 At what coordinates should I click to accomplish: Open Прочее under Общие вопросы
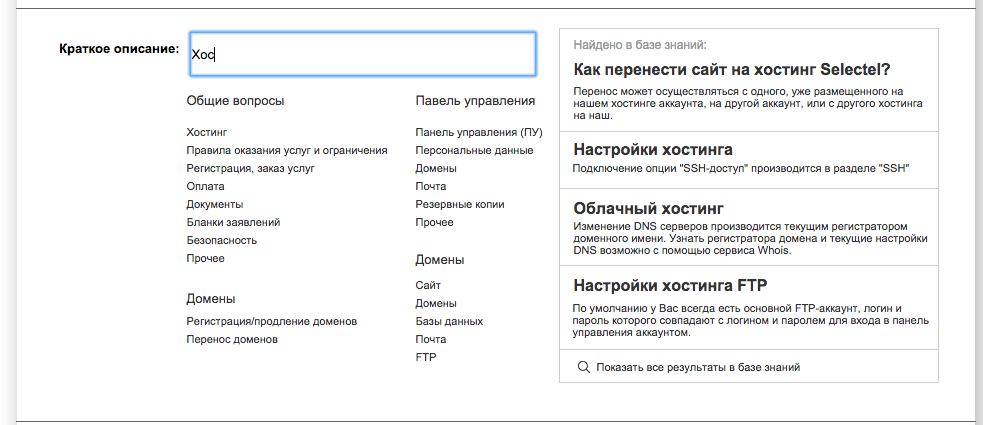205,258
